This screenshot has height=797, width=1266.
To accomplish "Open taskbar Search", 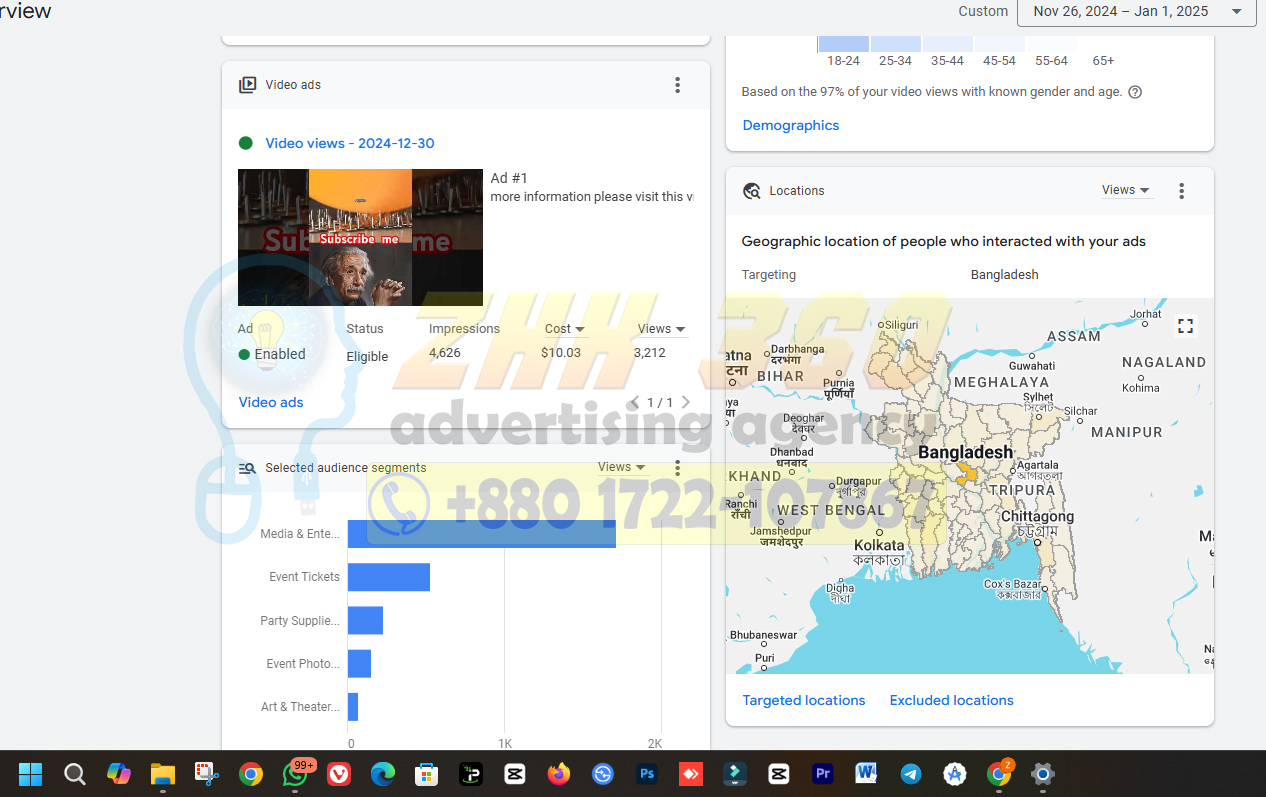I will coord(75,774).
